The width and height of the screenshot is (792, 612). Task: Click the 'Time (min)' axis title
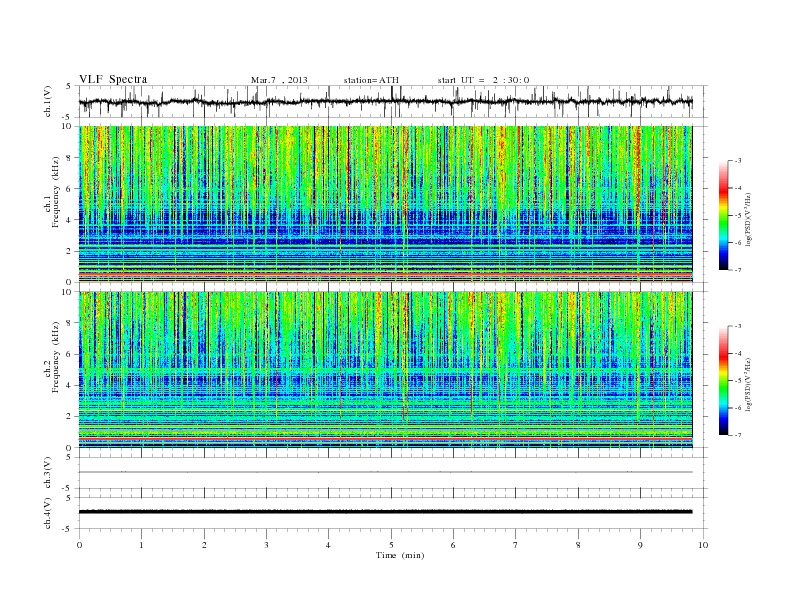pos(400,555)
